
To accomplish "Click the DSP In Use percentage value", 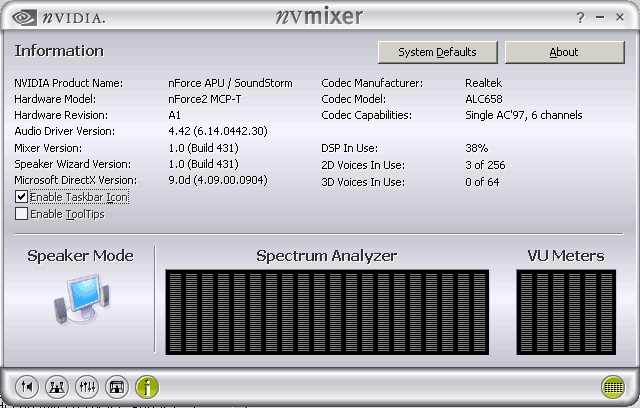I will coord(476,148).
